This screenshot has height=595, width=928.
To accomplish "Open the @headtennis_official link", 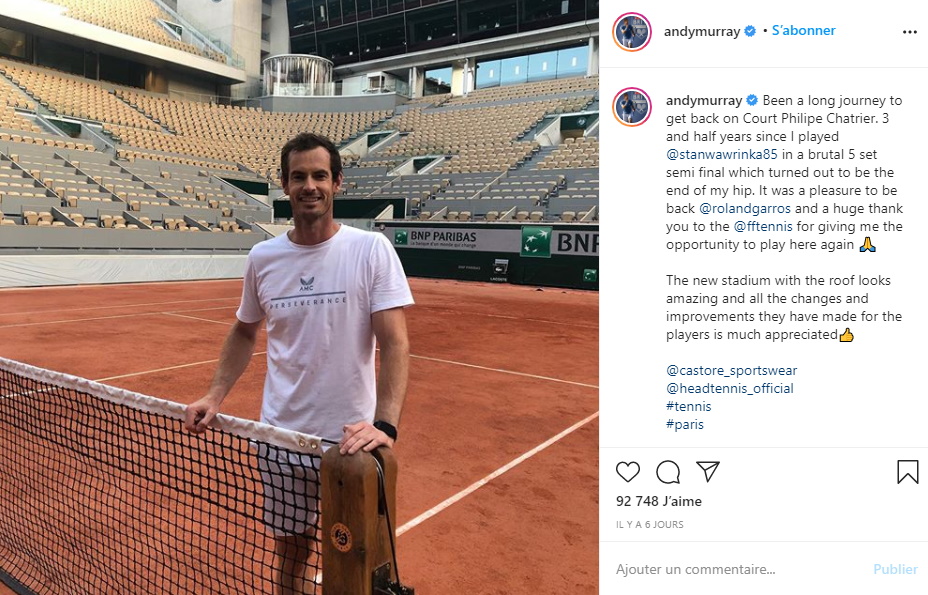I will pos(730,388).
